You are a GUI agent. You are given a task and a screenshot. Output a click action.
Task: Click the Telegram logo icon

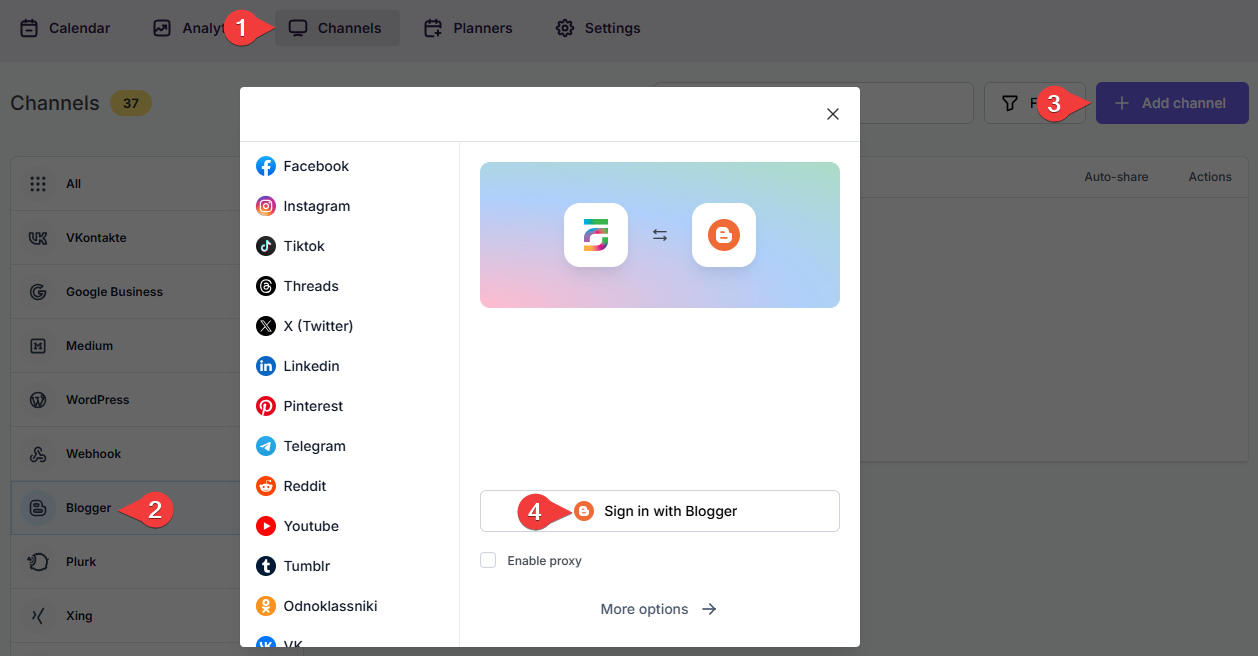[266, 446]
